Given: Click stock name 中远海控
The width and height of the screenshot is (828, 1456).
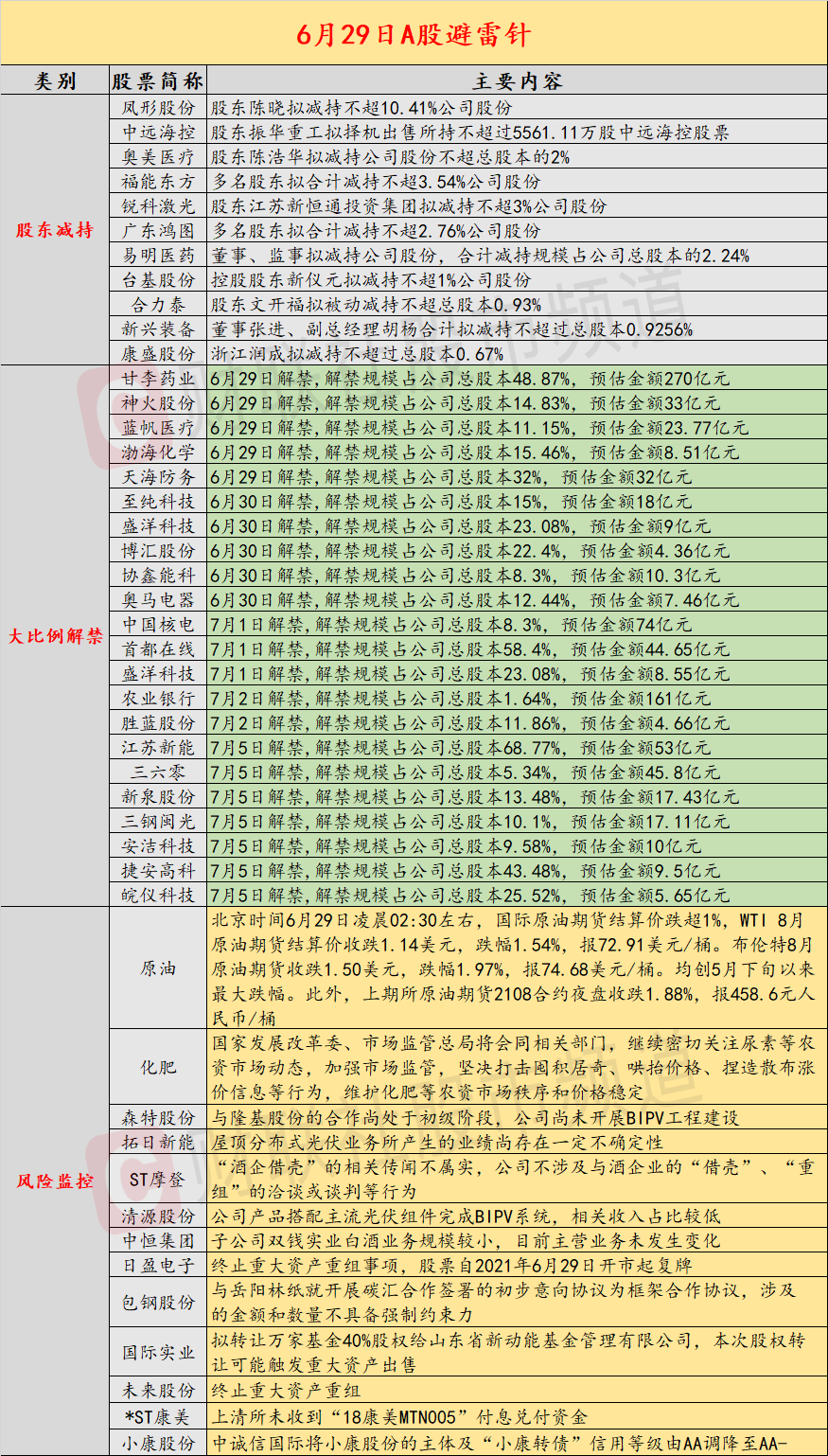Looking at the screenshot, I should [x=158, y=133].
